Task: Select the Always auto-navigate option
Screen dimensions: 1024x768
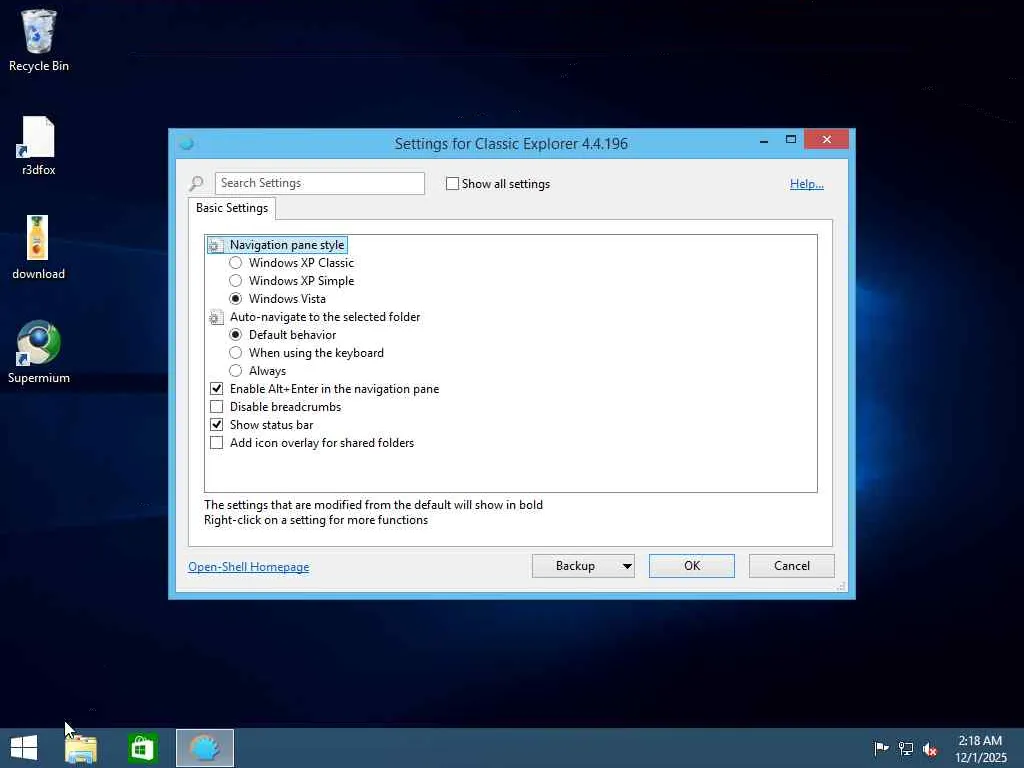Action: pos(236,371)
